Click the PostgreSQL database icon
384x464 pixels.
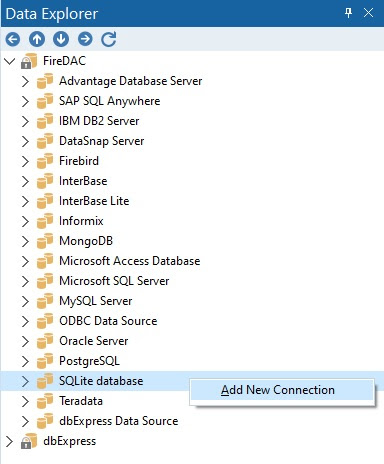45,361
